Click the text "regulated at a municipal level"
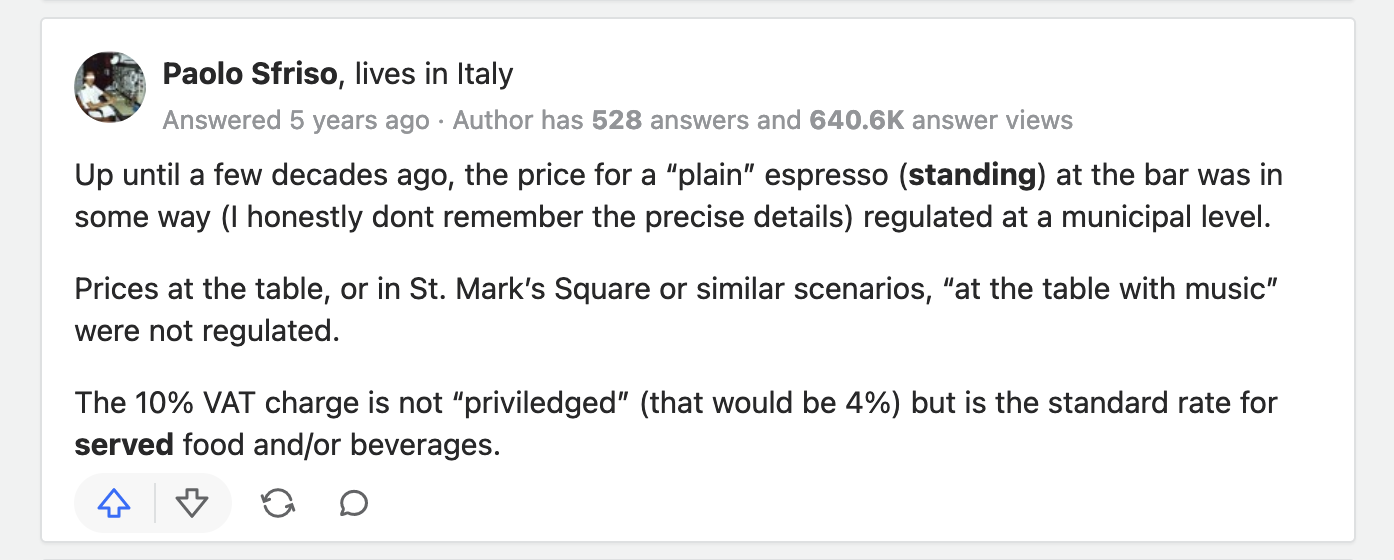 click(x=1066, y=216)
